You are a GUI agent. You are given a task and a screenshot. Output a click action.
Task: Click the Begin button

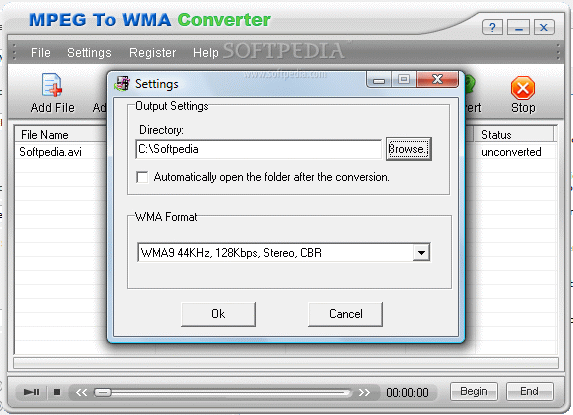pyautogui.click(x=474, y=391)
